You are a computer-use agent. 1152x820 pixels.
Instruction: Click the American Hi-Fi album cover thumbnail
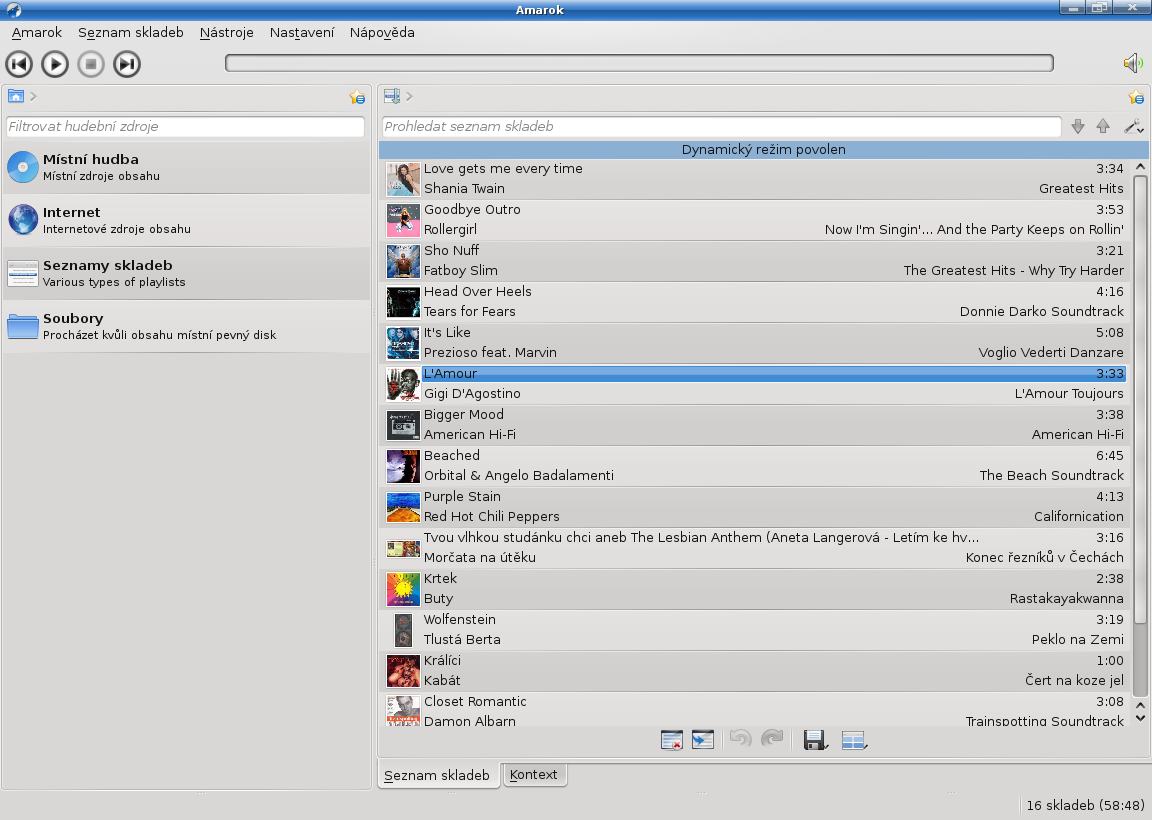[403, 425]
